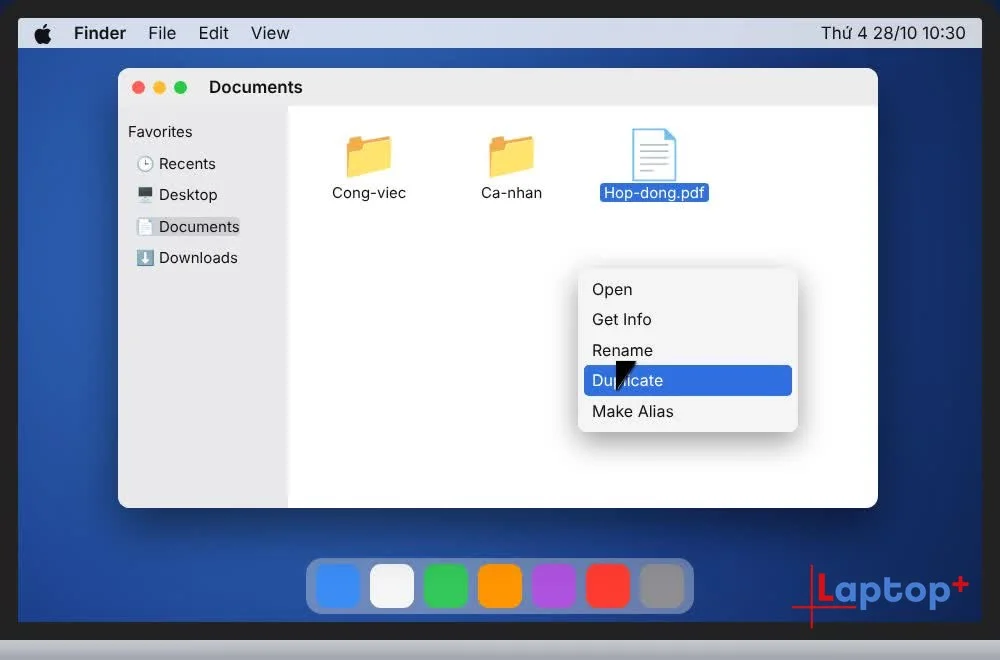Viewport: 1000px width, 660px height.
Task: Click the blue dock app icon
Action: click(x=337, y=585)
